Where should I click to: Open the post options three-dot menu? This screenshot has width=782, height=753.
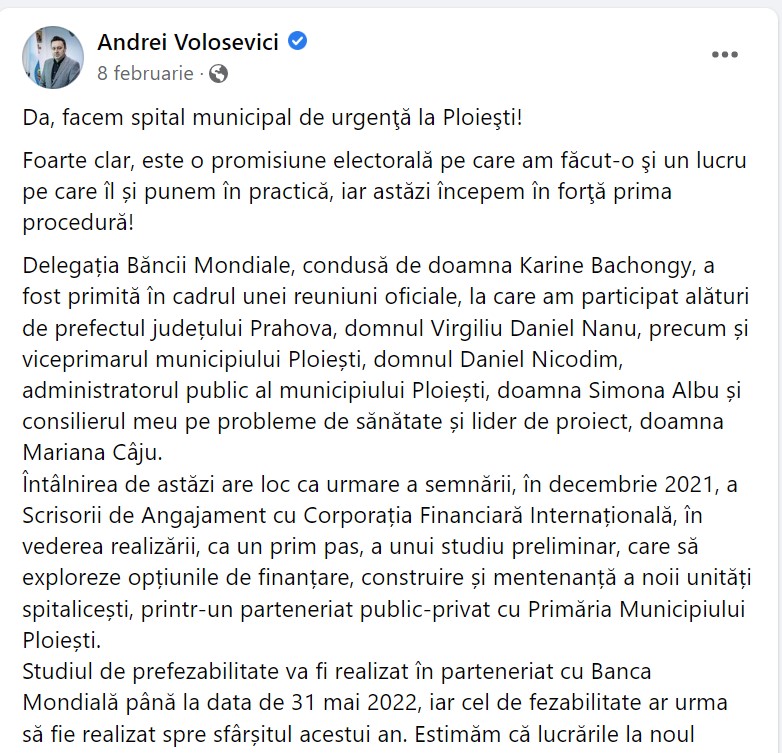coord(724,55)
